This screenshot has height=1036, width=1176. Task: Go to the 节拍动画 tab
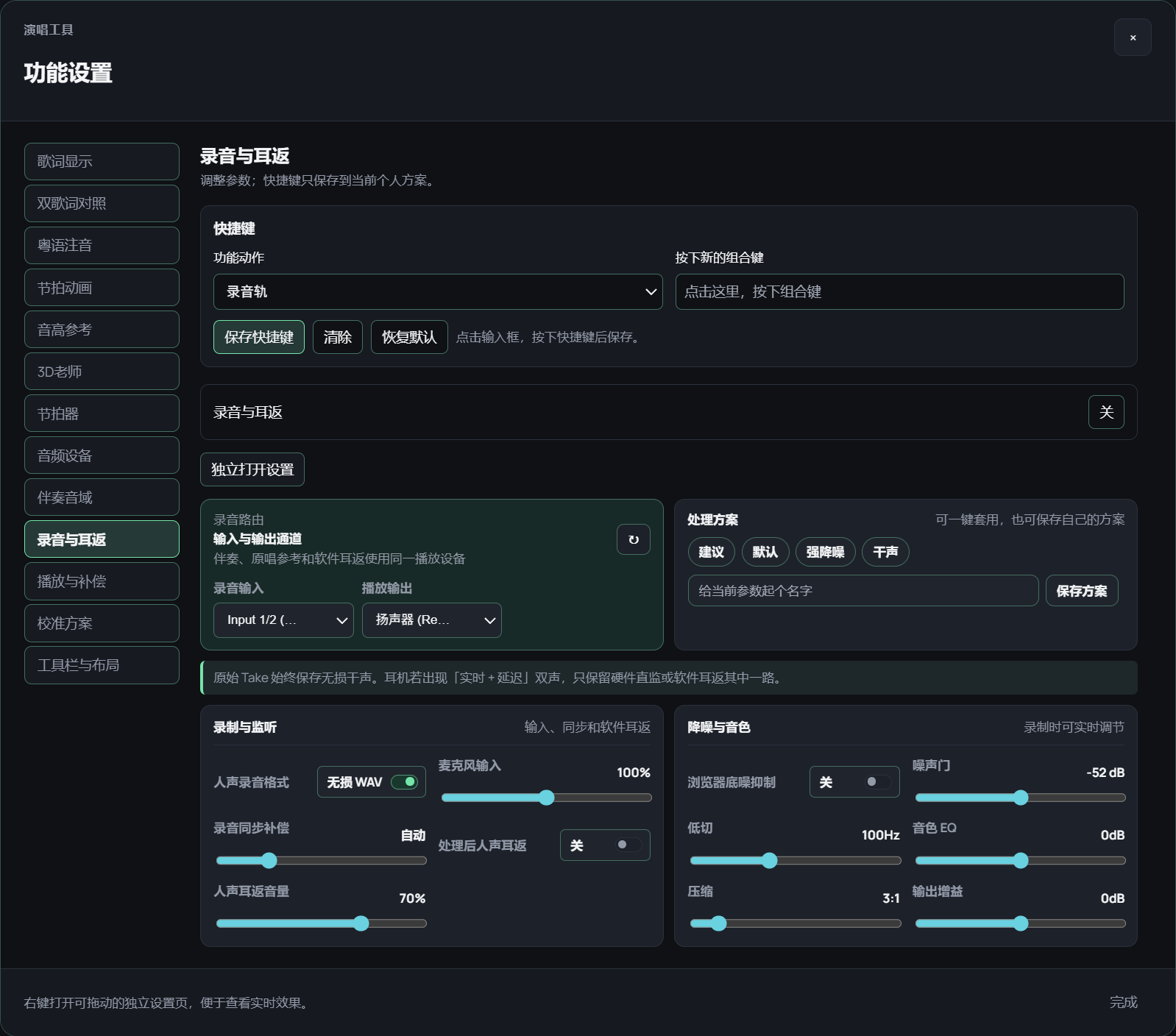pos(102,288)
